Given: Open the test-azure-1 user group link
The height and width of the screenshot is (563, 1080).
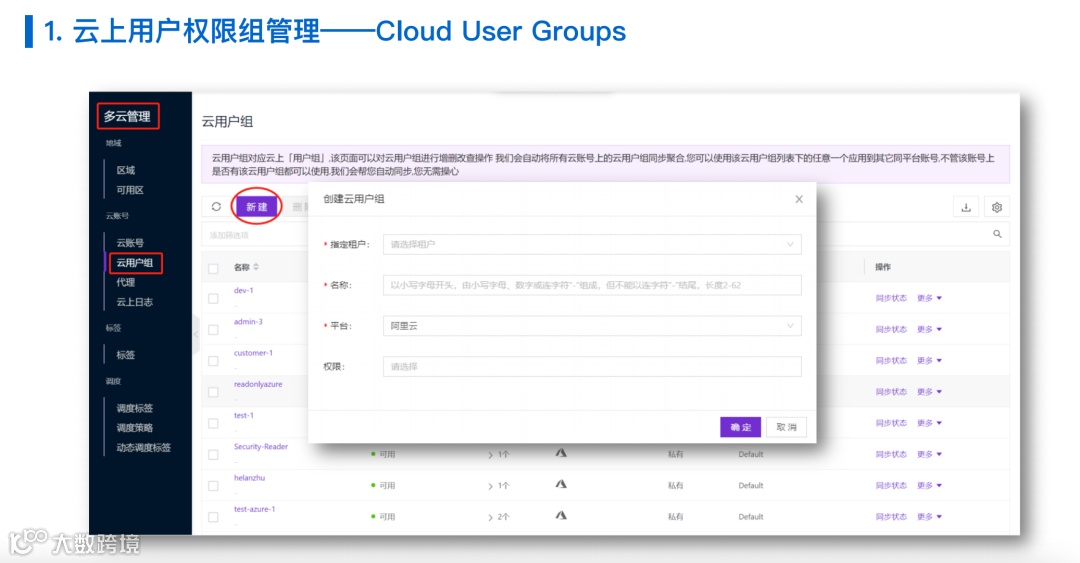Looking at the screenshot, I should (254, 509).
